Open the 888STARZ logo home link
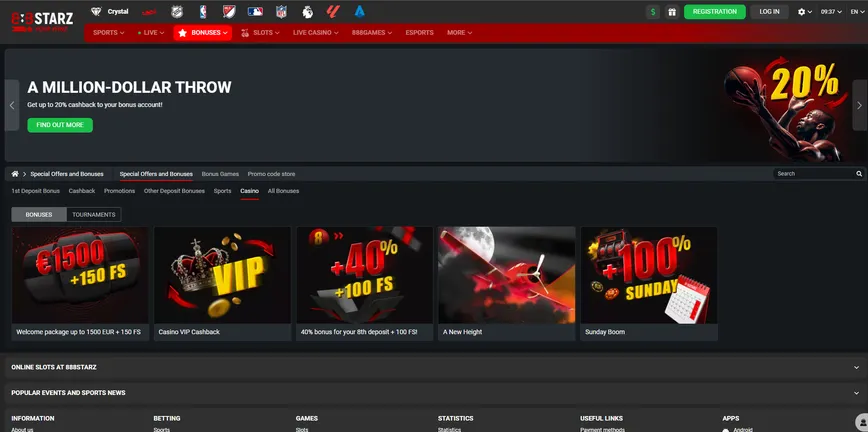The image size is (868, 432). click(42, 22)
